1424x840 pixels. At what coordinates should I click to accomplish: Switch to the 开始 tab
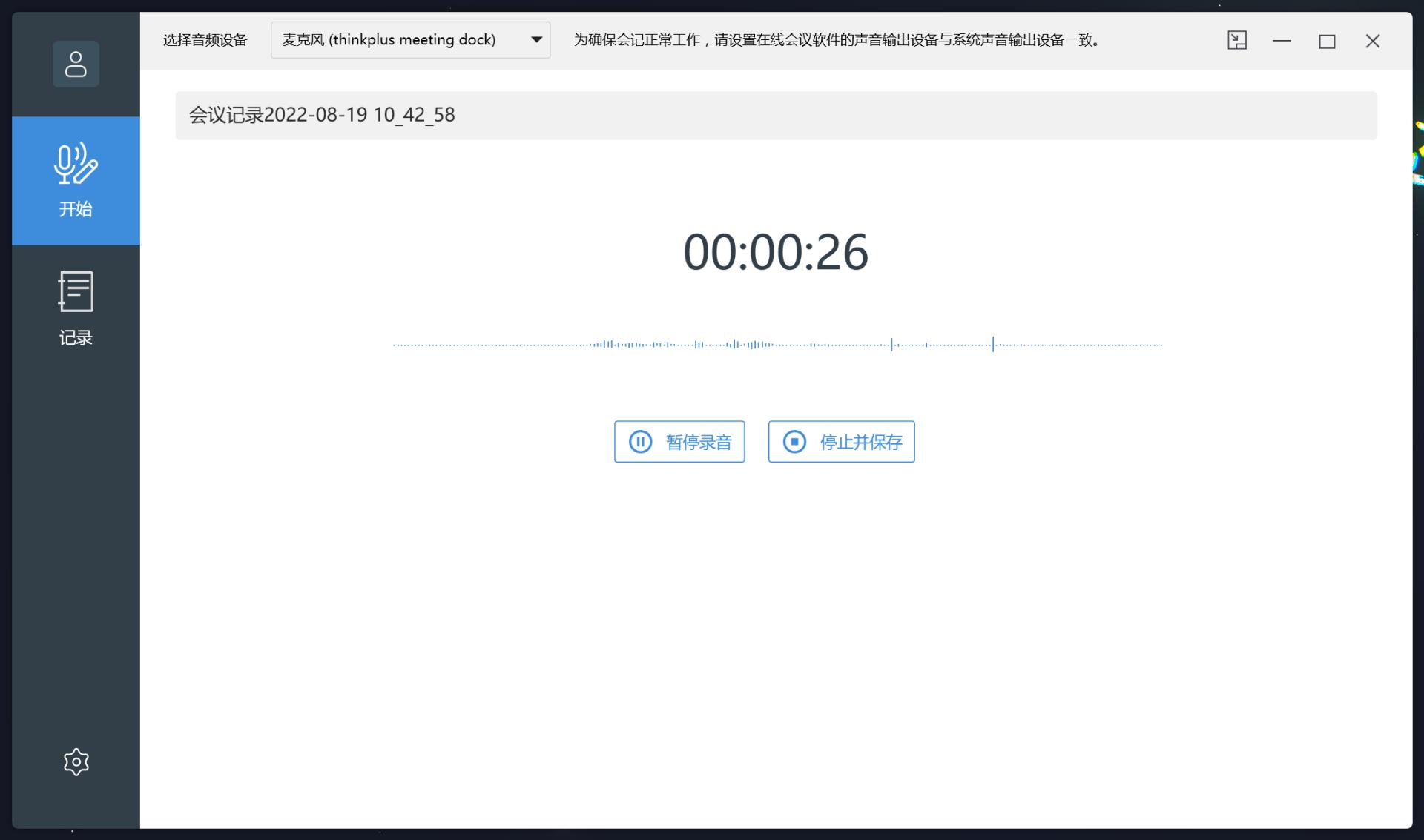75,181
